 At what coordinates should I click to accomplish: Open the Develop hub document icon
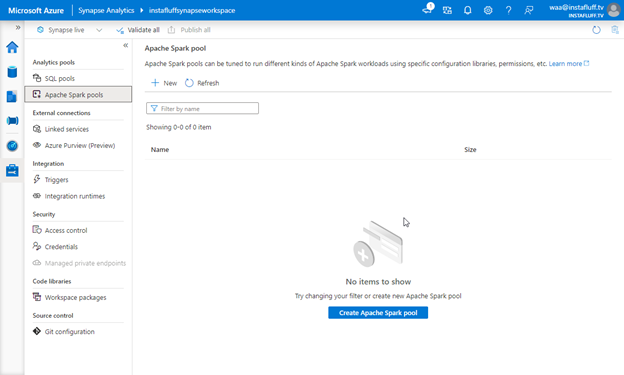click(12, 96)
